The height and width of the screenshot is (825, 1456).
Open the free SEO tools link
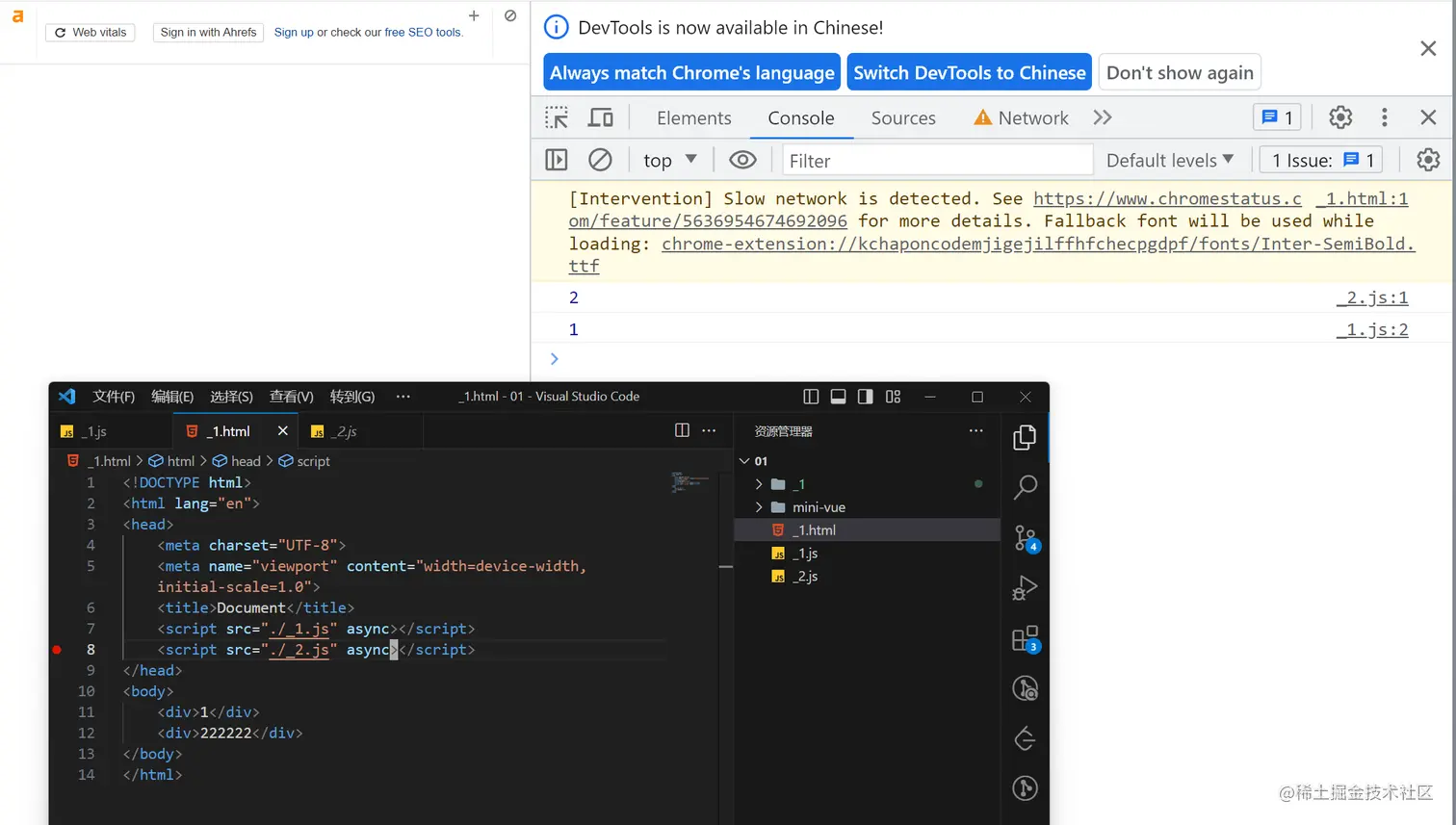[423, 32]
